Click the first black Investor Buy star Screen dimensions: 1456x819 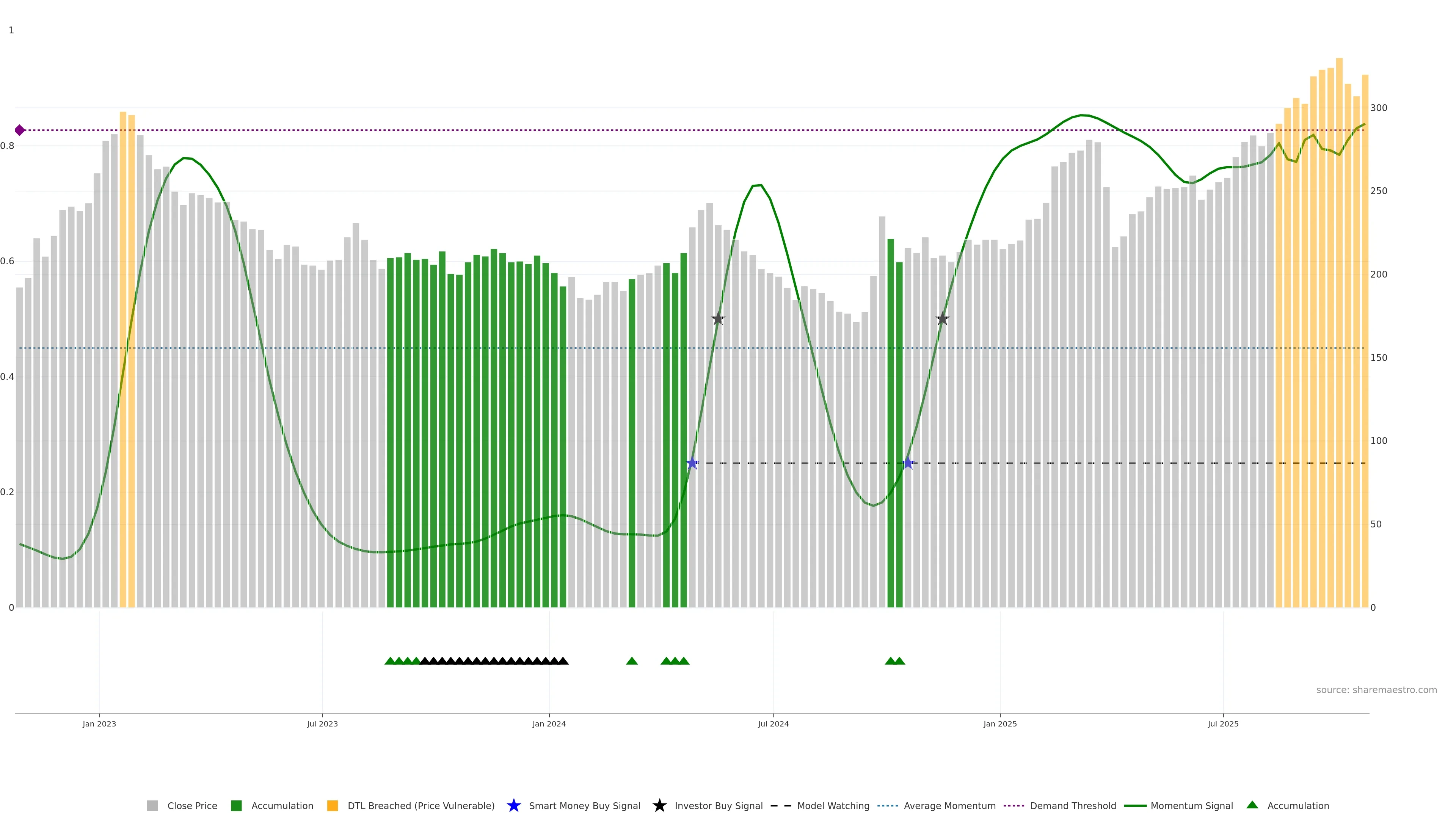click(718, 319)
